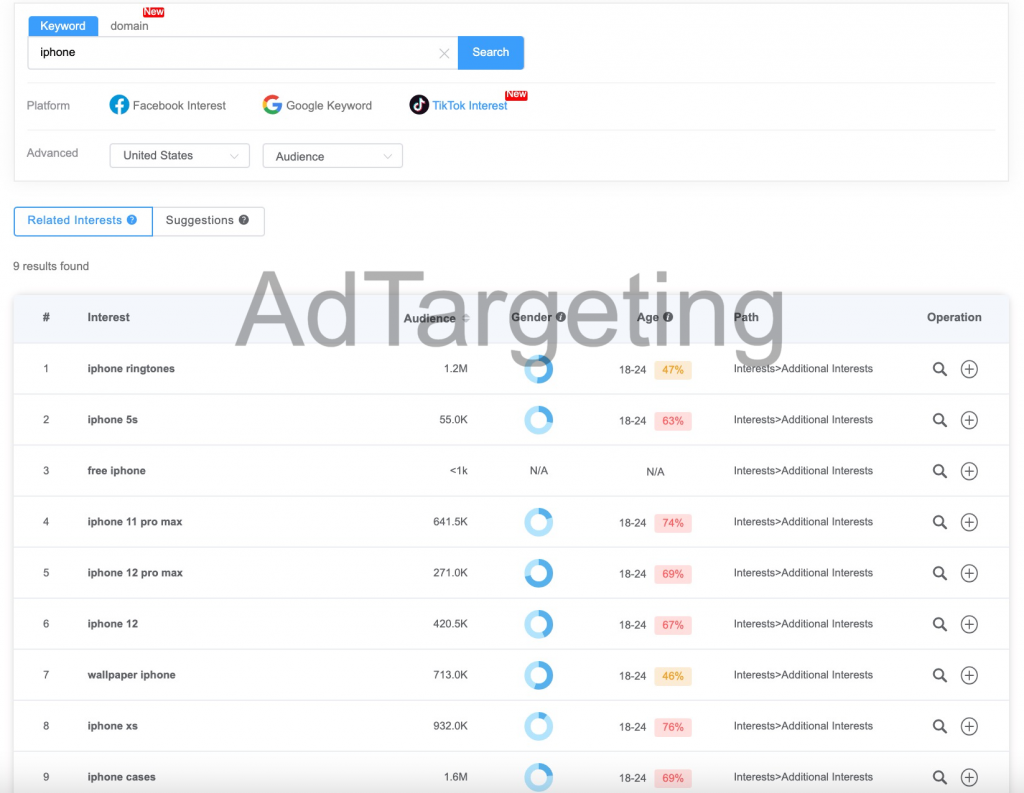
Task: Click magnifier icon for iphone cases row
Action: tap(940, 777)
